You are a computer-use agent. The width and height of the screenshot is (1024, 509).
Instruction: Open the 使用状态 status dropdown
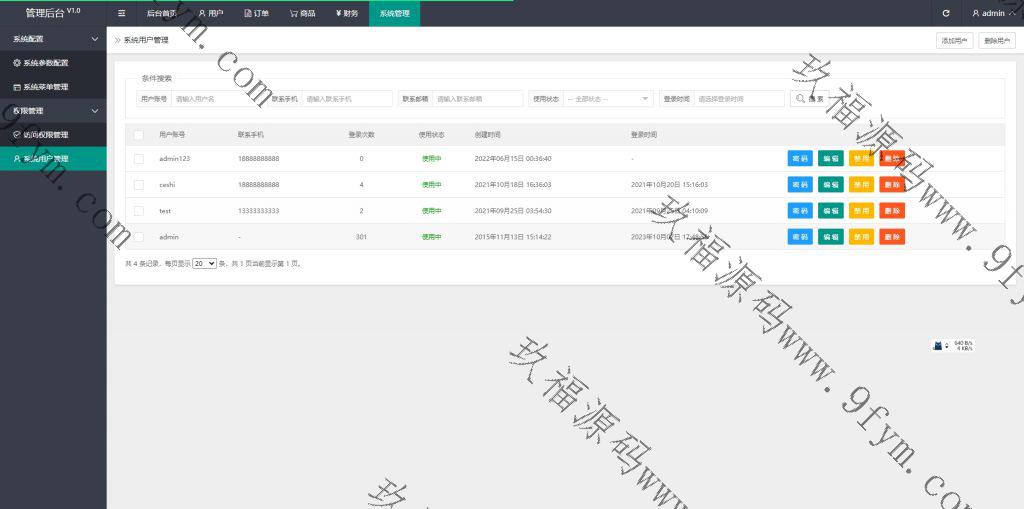[608, 99]
